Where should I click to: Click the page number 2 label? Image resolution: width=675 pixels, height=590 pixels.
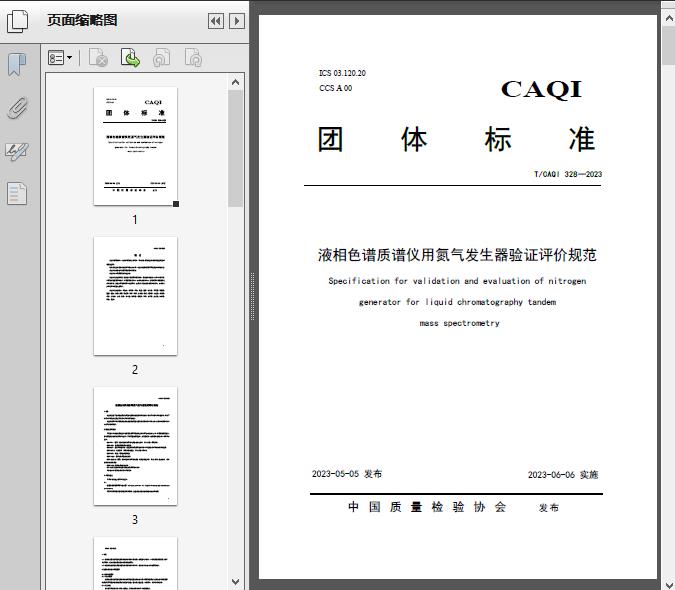point(135,369)
